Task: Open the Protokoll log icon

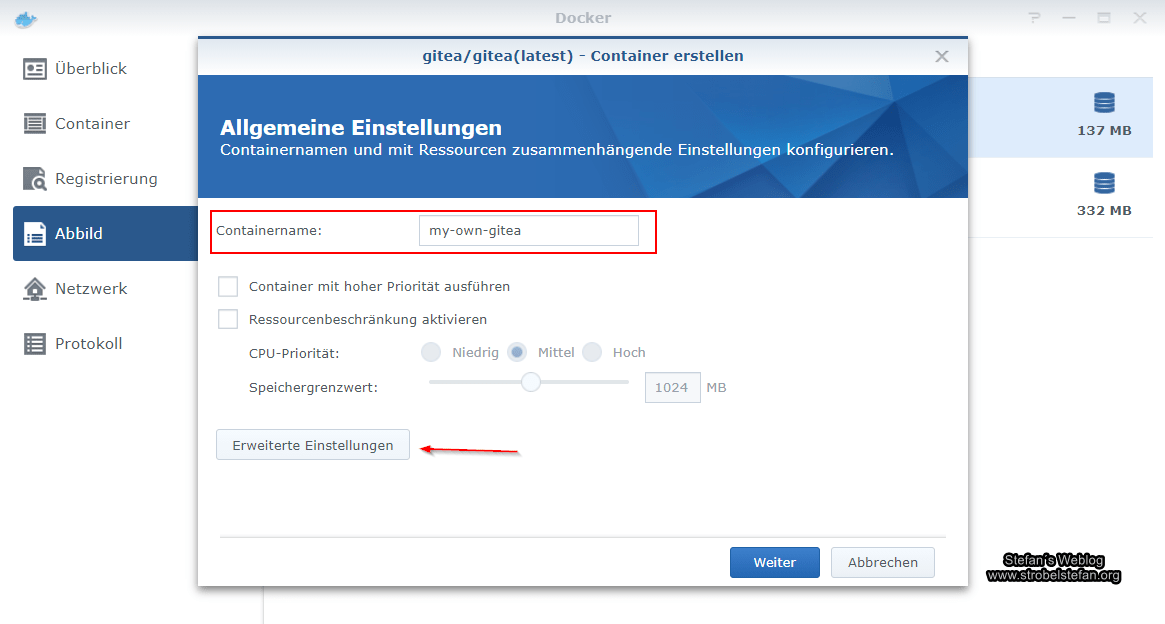Action: [x=35, y=344]
